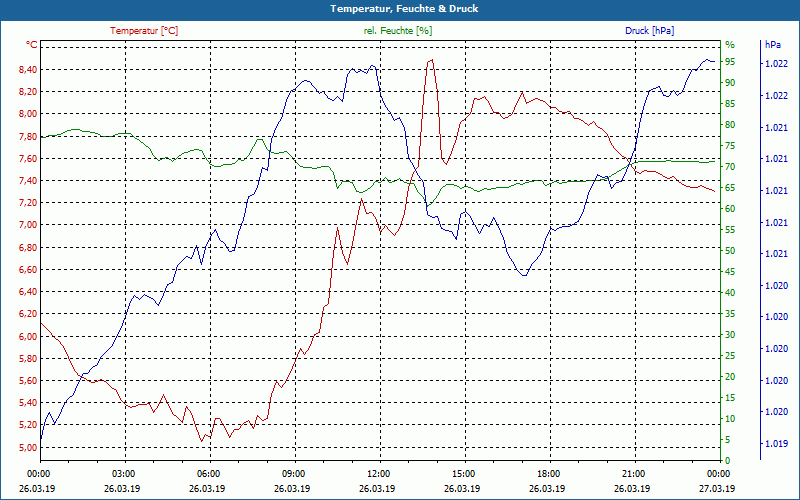Click the temperature axis value "7,20"

(28, 203)
